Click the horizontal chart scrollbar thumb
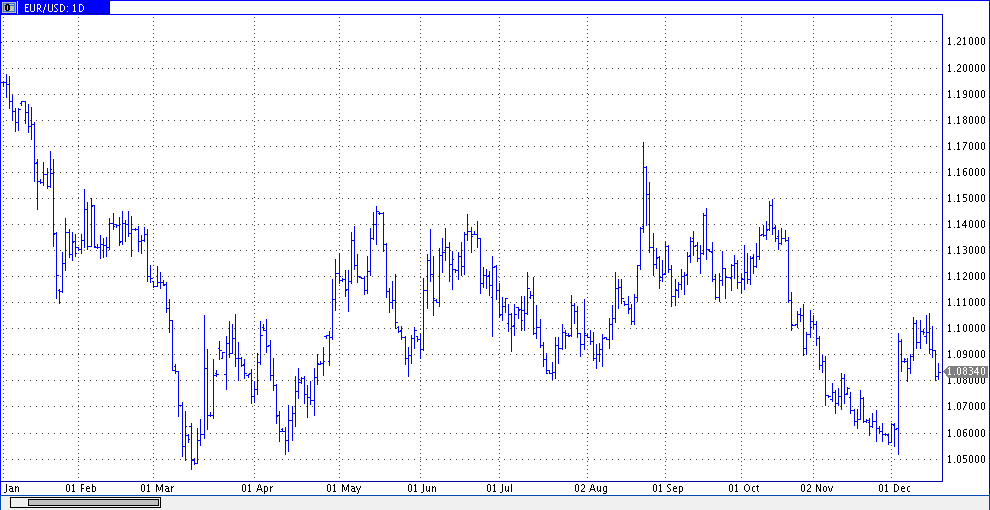 [x=92, y=502]
